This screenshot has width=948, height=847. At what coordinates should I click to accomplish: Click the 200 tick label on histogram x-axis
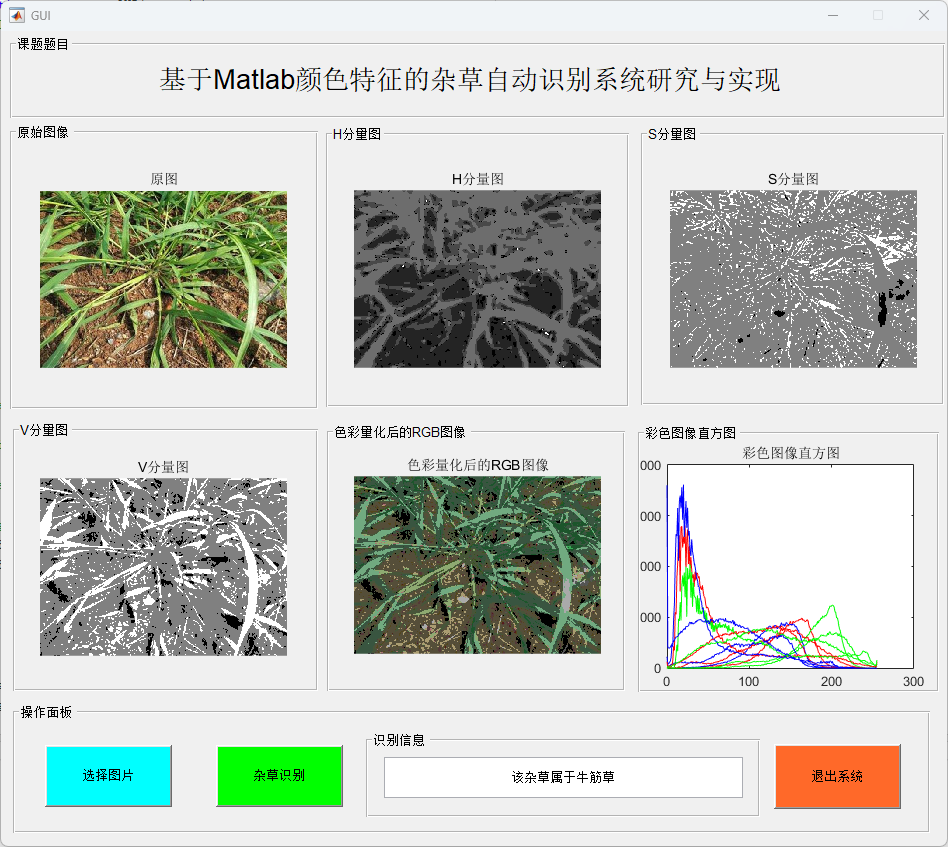click(x=831, y=681)
